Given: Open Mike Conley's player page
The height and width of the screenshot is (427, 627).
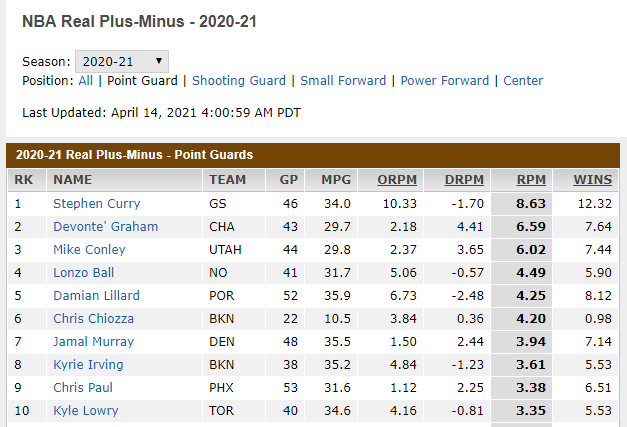Looking at the screenshot, I should [89, 250].
